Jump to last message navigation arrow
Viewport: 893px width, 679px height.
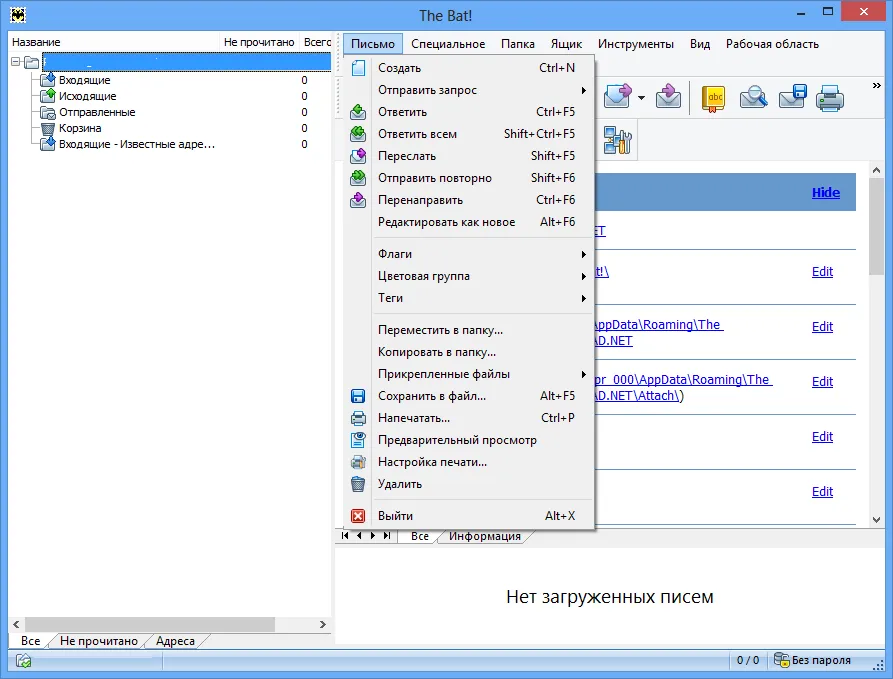[x=387, y=535]
